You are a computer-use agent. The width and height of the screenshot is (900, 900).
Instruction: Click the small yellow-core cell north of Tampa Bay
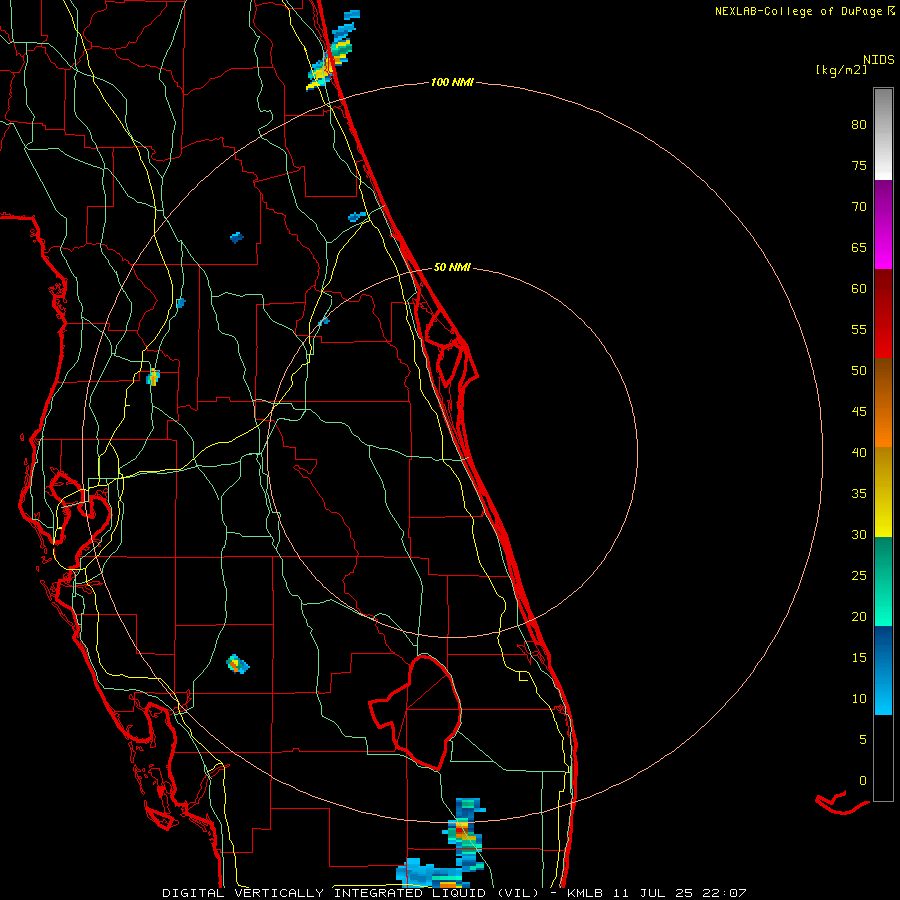coord(153,377)
